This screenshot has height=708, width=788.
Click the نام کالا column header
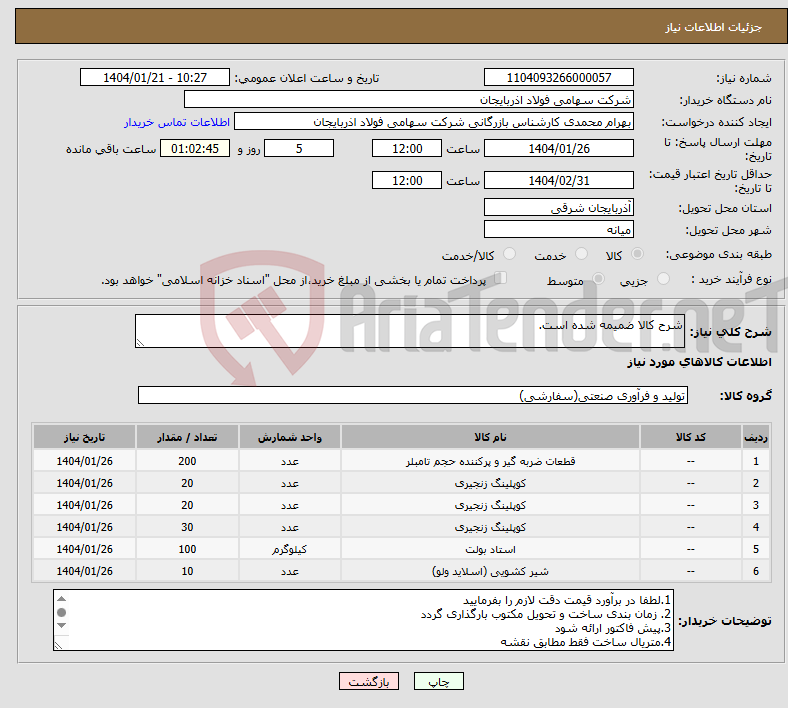(x=490, y=437)
